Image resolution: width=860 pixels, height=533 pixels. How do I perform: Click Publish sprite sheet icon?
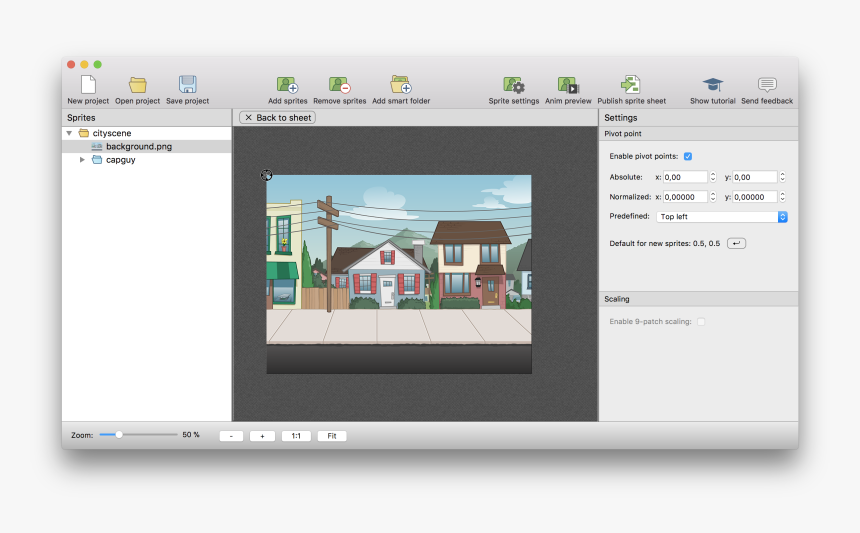(631, 85)
